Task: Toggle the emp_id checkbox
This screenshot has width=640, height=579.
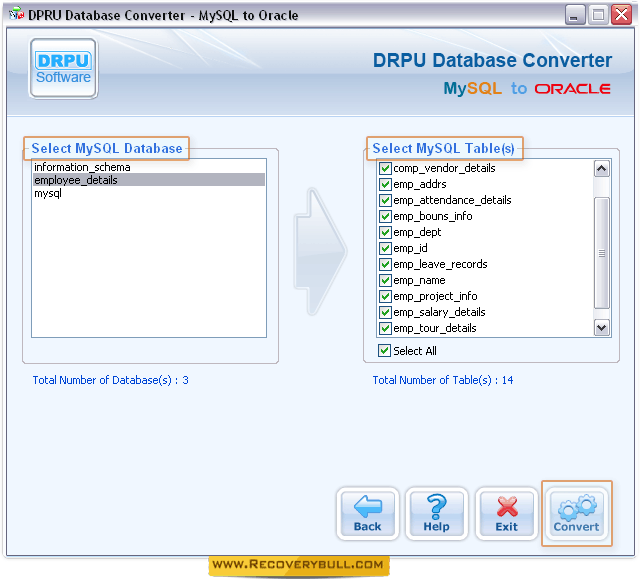Action: [385, 248]
